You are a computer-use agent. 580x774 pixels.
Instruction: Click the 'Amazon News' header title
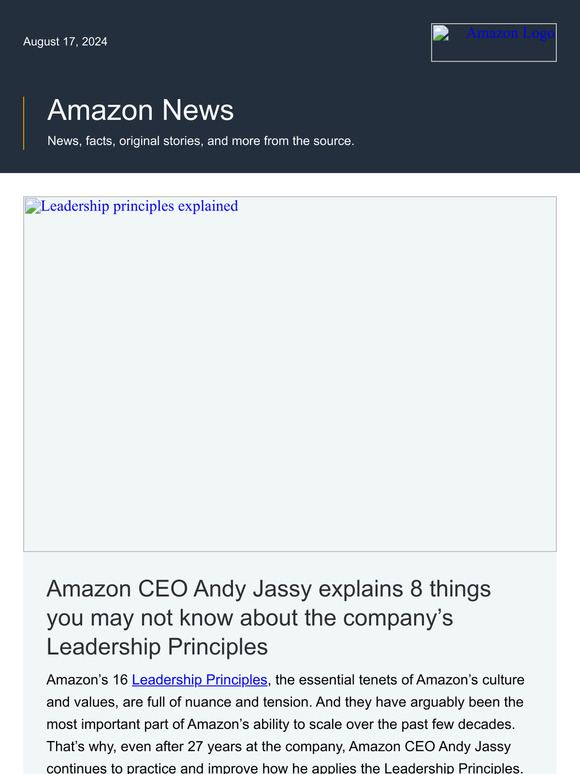tap(140, 110)
